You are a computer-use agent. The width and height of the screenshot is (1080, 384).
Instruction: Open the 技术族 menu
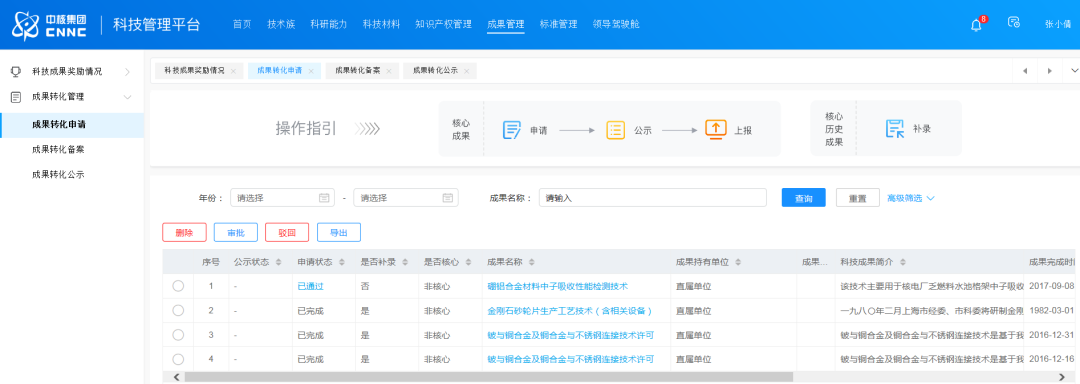click(281, 24)
